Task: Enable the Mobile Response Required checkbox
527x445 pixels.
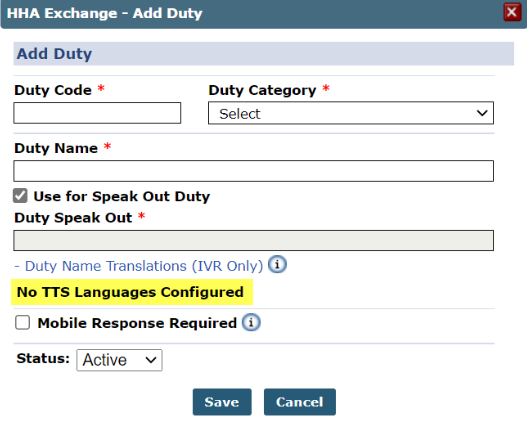Action: point(23,323)
